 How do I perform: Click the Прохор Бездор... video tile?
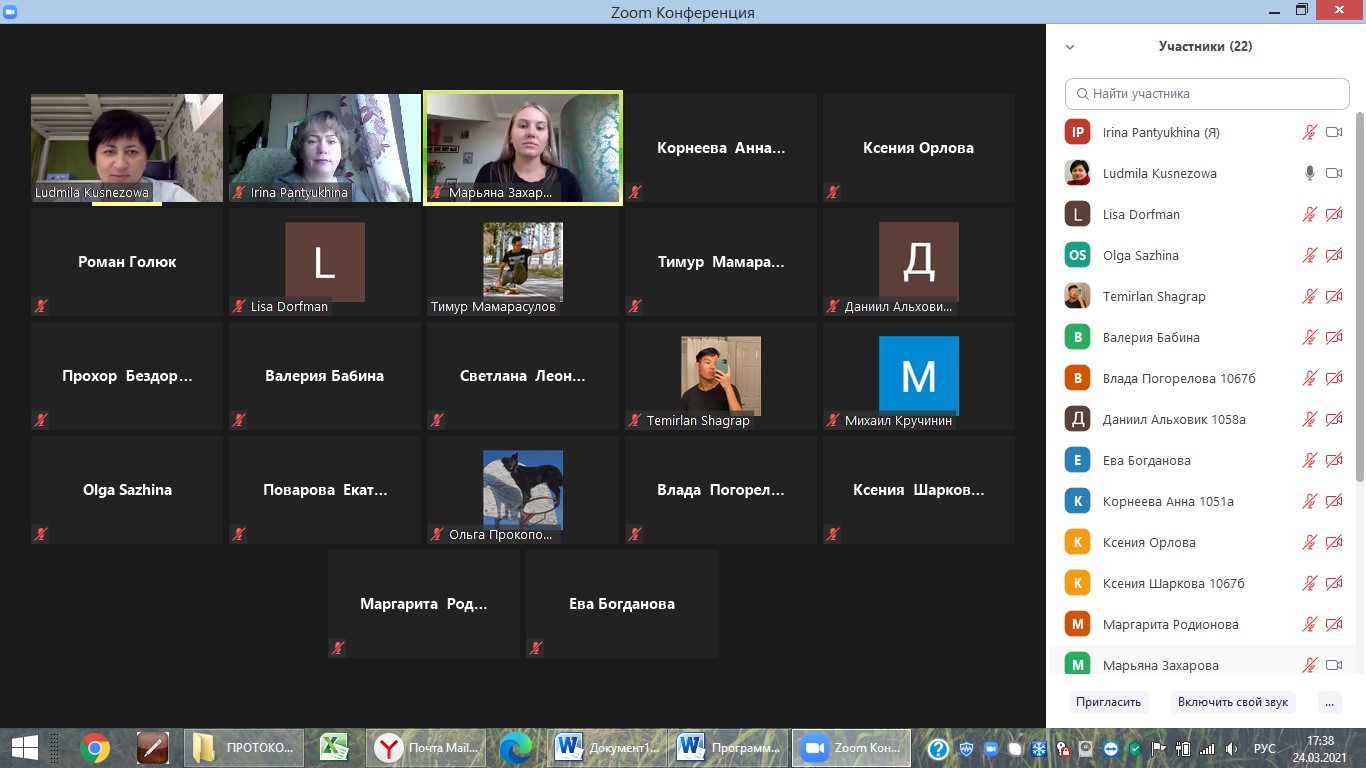click(127, 376)
